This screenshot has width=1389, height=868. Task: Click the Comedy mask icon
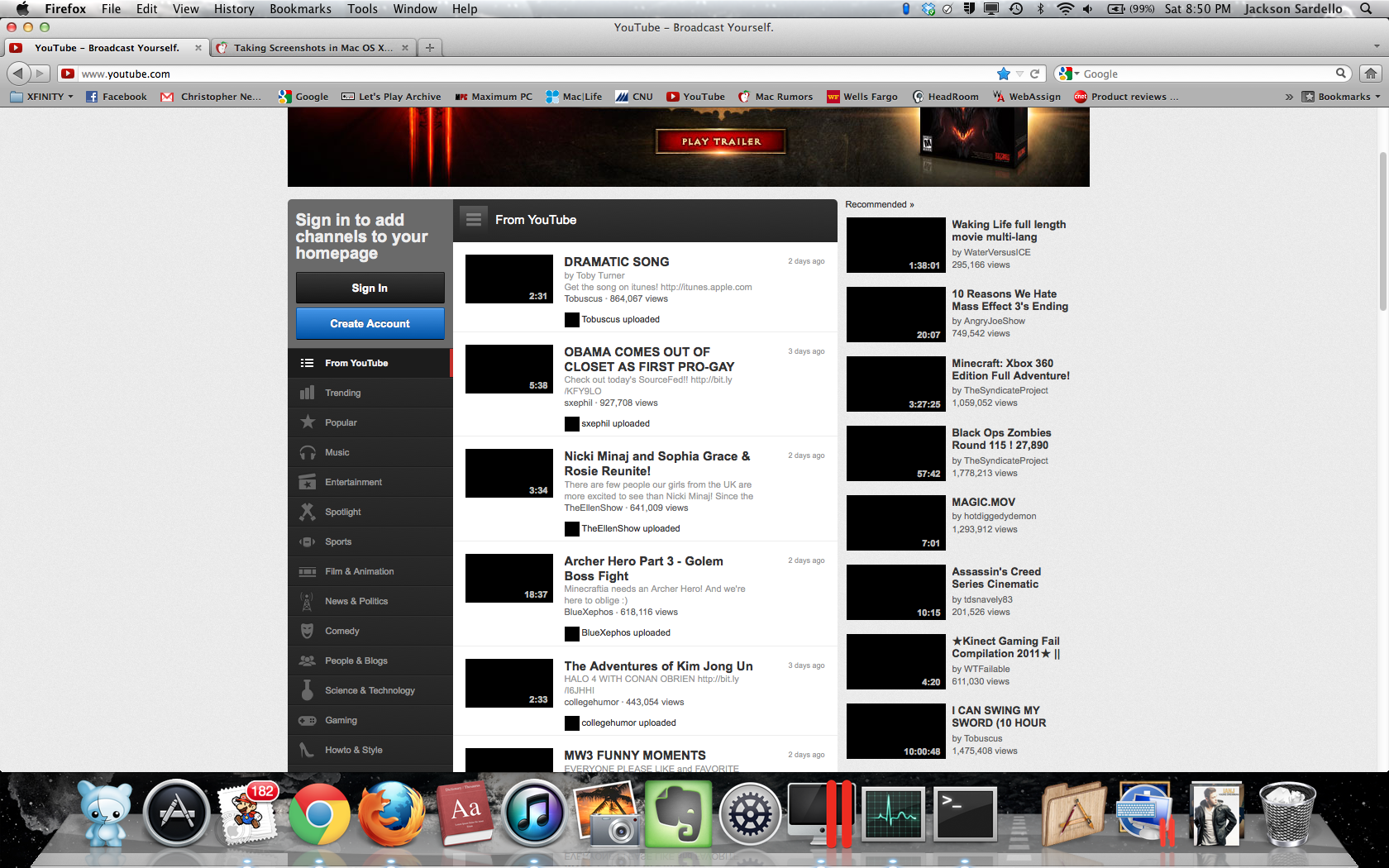point(307,631)
